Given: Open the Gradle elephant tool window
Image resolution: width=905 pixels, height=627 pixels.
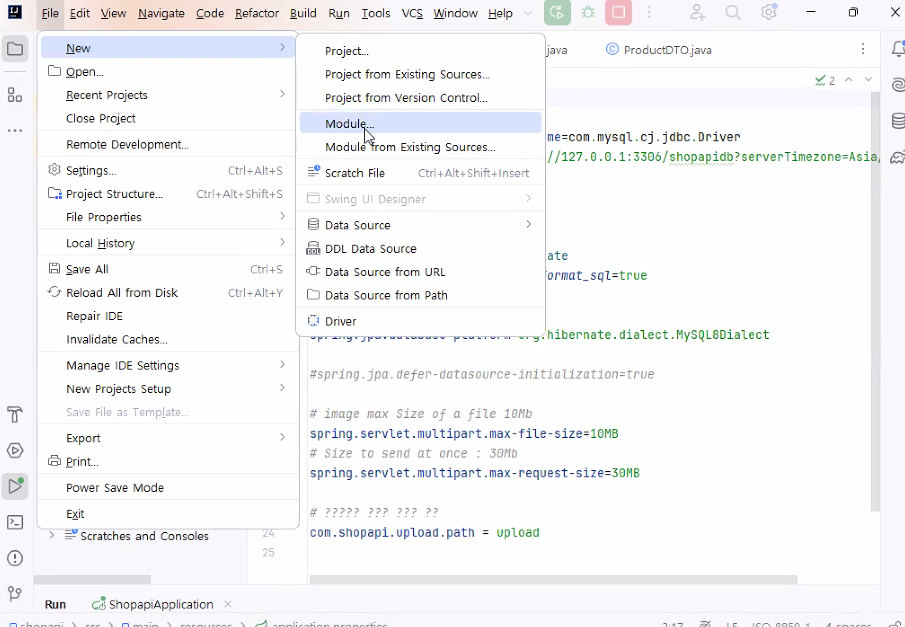Looking at the screenshot, I should (x=897, y=156).
